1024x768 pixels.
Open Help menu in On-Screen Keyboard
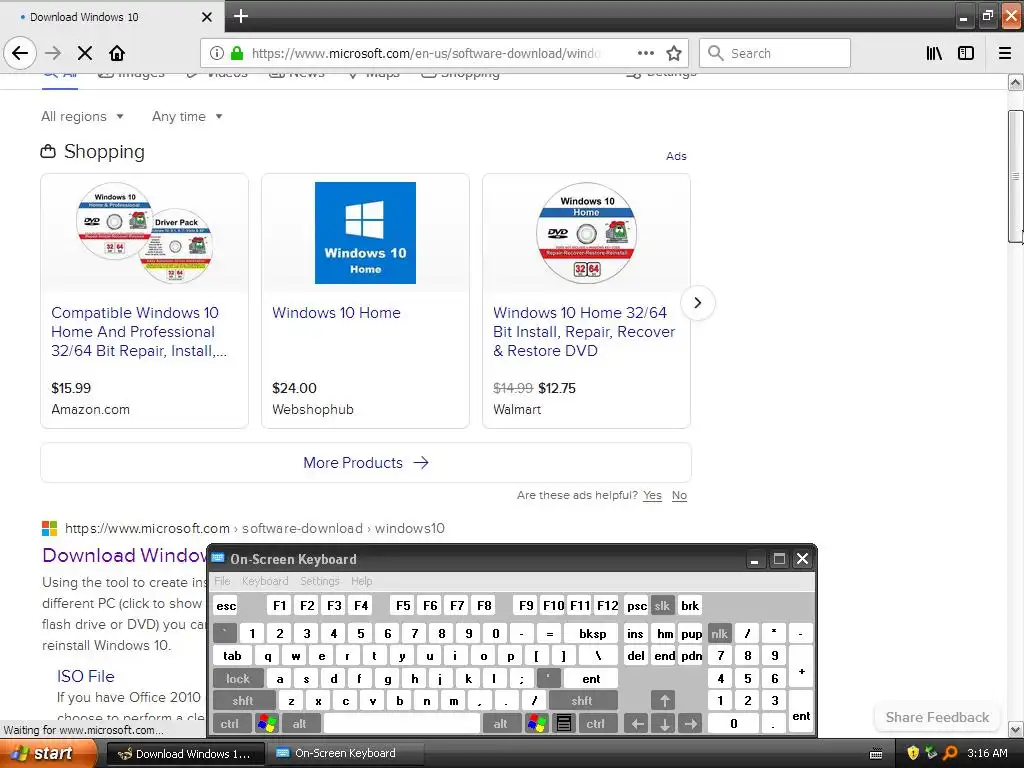click(x=361, y=581)
